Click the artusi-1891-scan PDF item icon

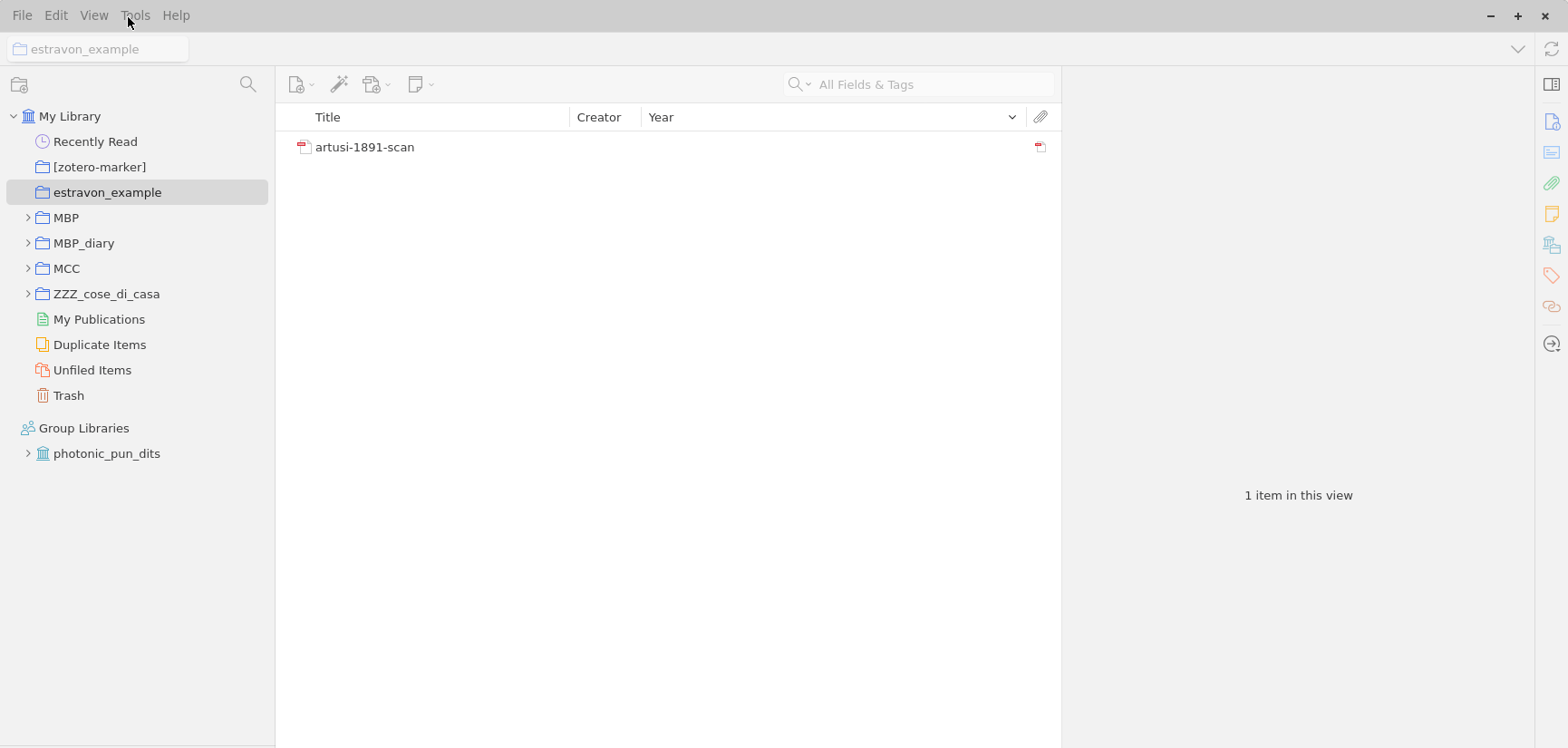(x=305, y=147)
